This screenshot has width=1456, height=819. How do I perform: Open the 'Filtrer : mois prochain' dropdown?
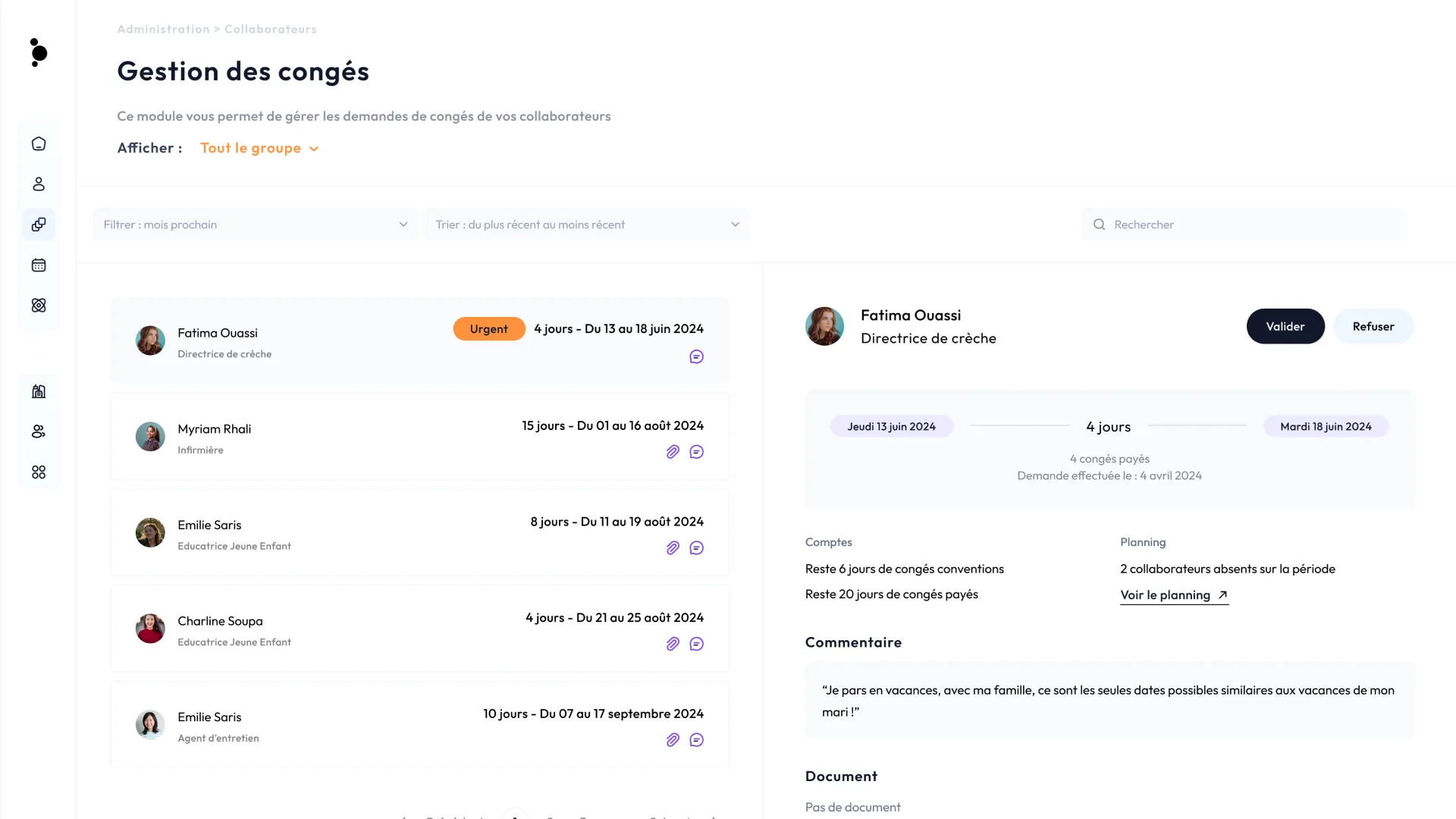tap(255, 224)
